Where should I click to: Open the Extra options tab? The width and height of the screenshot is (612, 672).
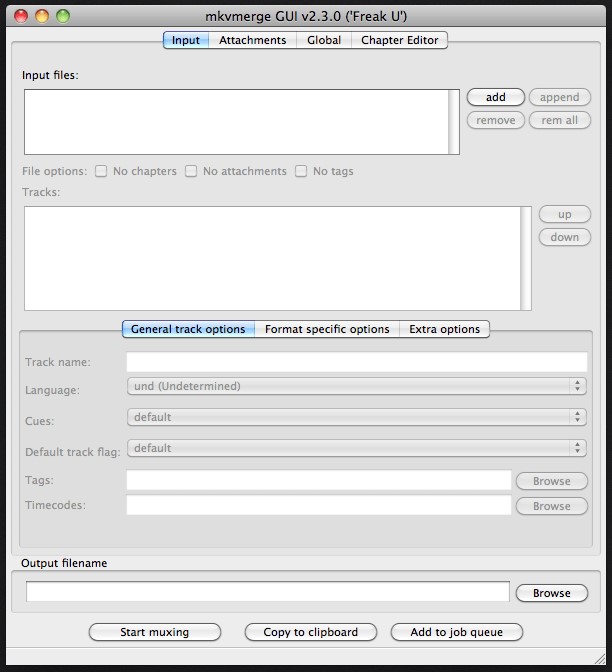pos(444,329)
